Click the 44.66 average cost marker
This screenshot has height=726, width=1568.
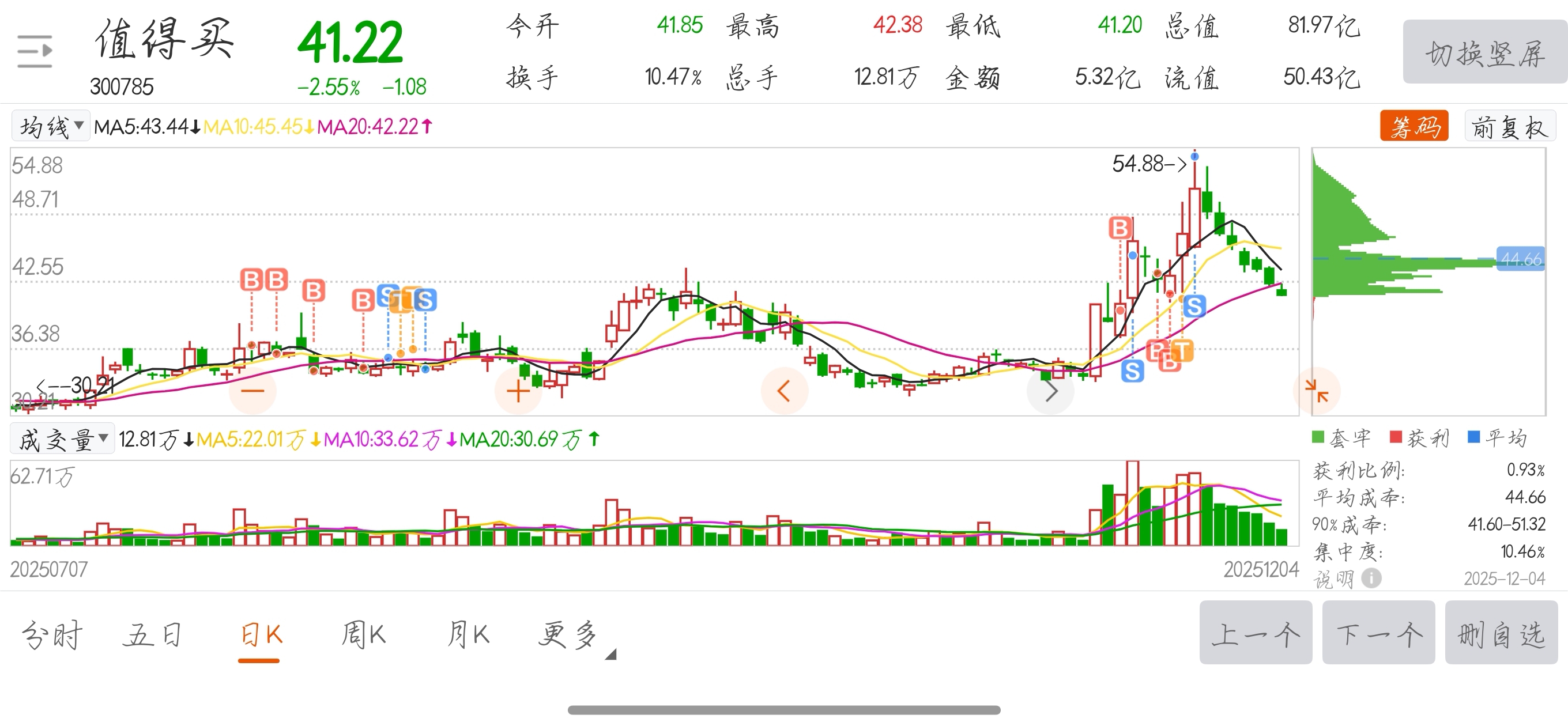coord(1520,259)
